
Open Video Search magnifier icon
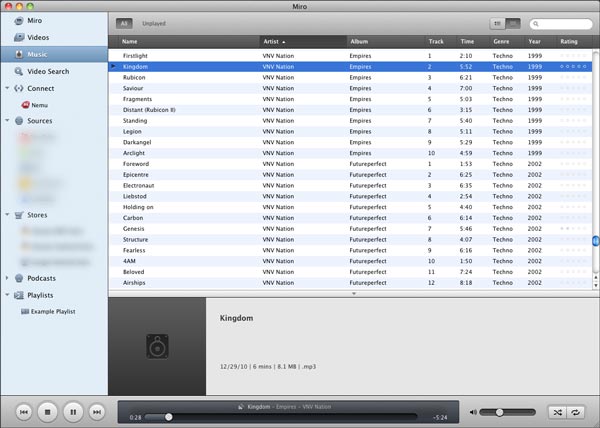tap(18, 72)
